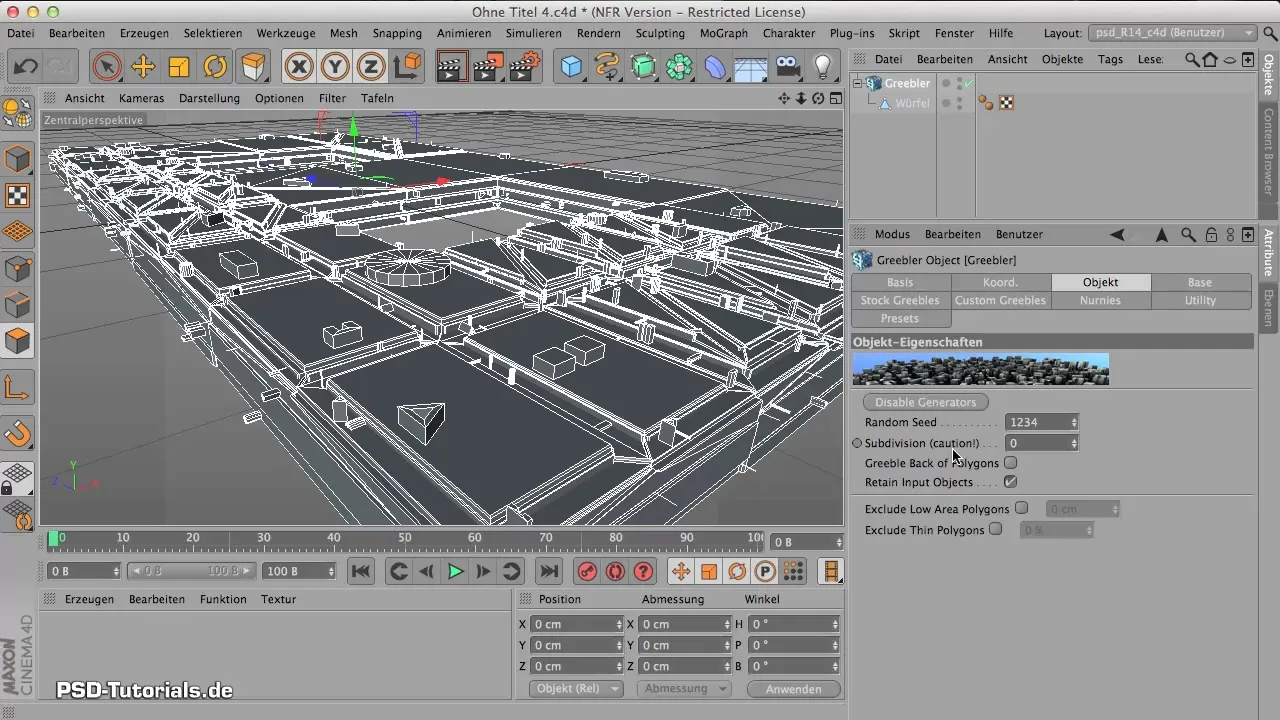Select the Move tool
Viewport: 1280px width, 720px height.
point(143,67)
